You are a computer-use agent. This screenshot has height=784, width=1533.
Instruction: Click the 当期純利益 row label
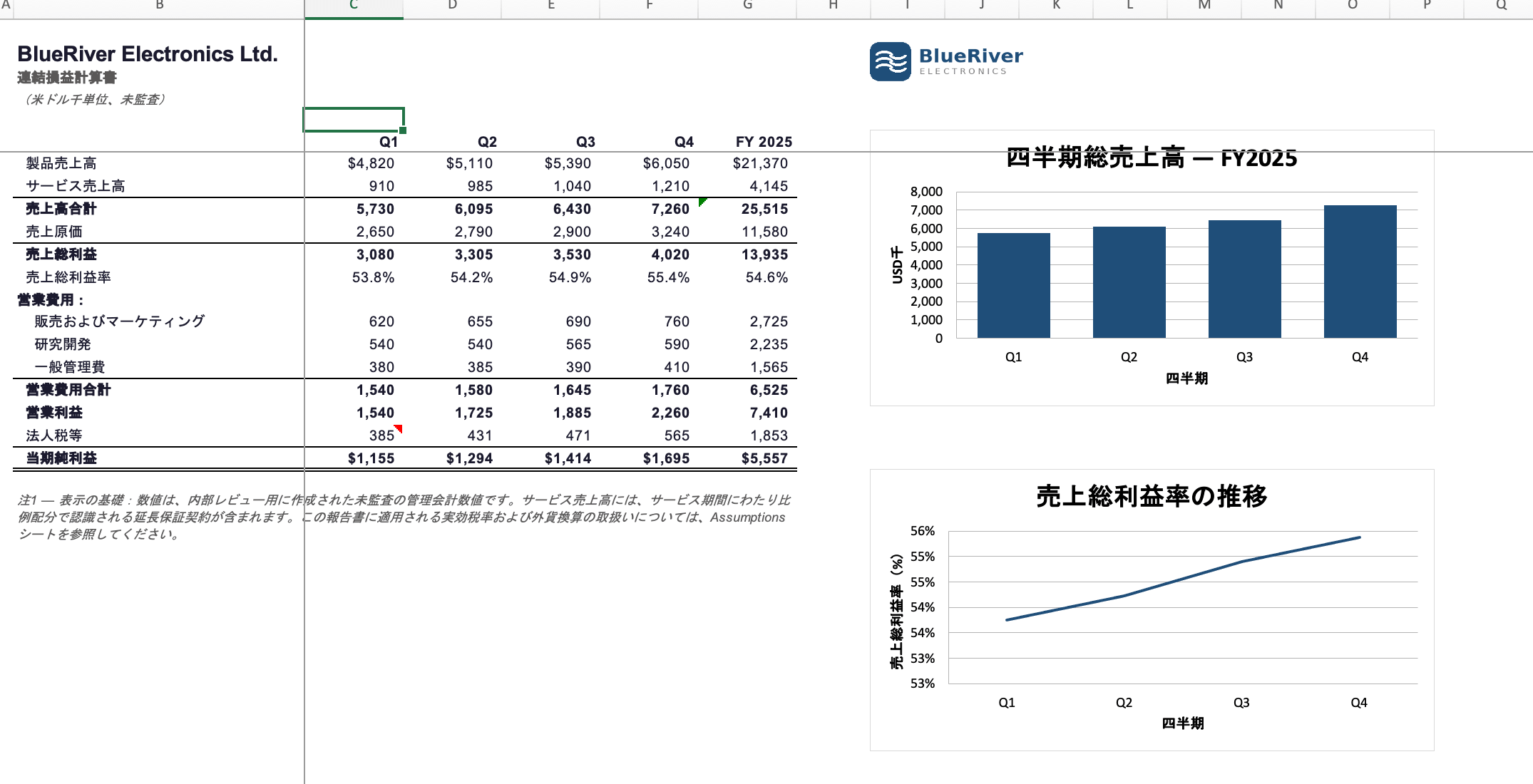(x=61, y=458)
